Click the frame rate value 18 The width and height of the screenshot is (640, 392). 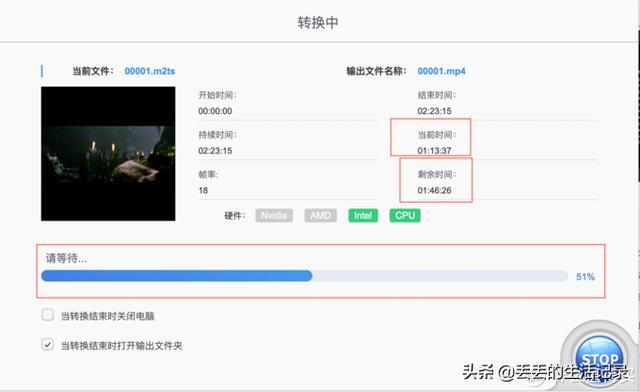203,190
